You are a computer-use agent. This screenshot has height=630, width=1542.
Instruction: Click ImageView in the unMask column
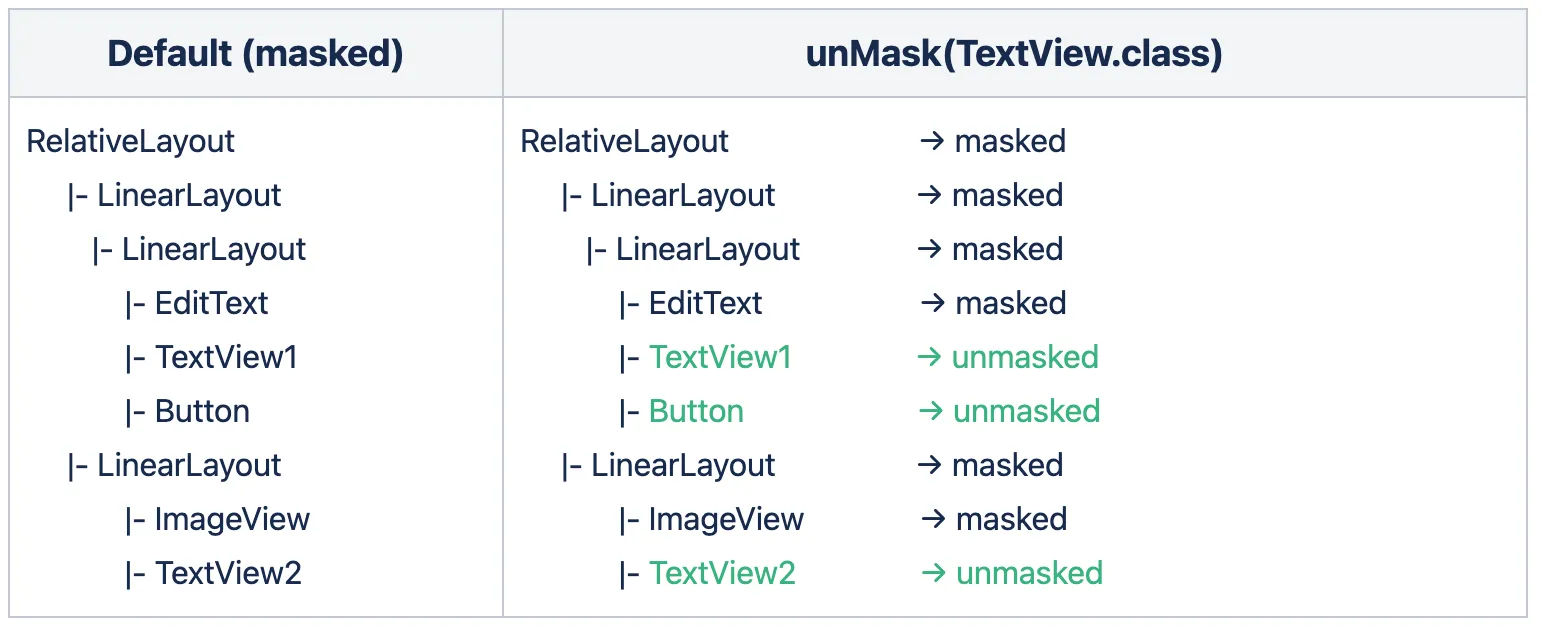tap(726, 519)
